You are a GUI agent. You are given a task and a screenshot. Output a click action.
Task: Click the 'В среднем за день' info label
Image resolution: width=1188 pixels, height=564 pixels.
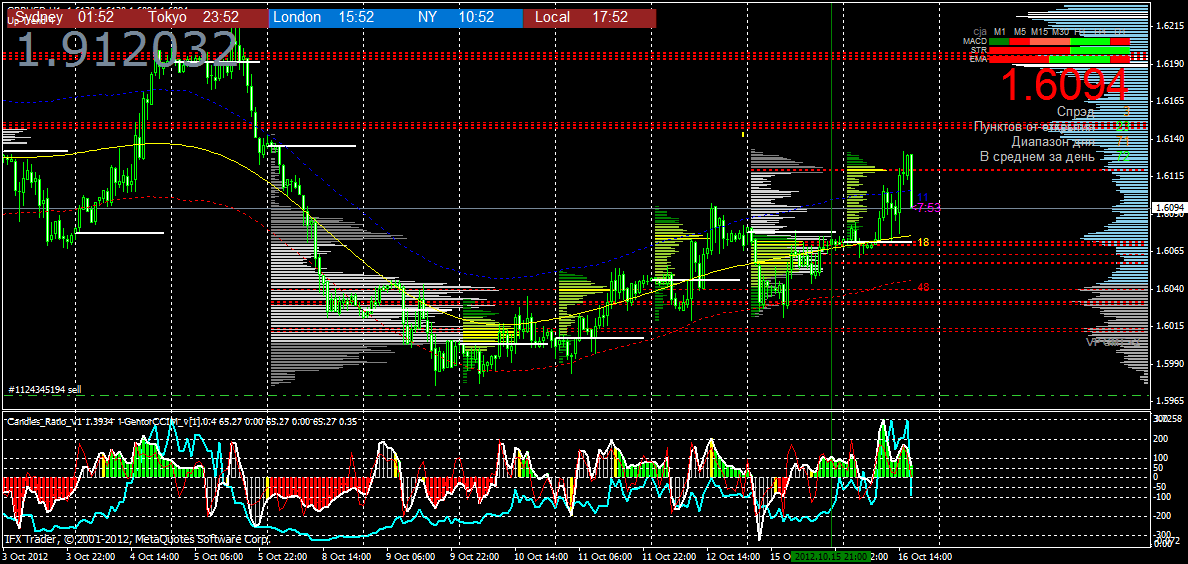(1036, 156)
